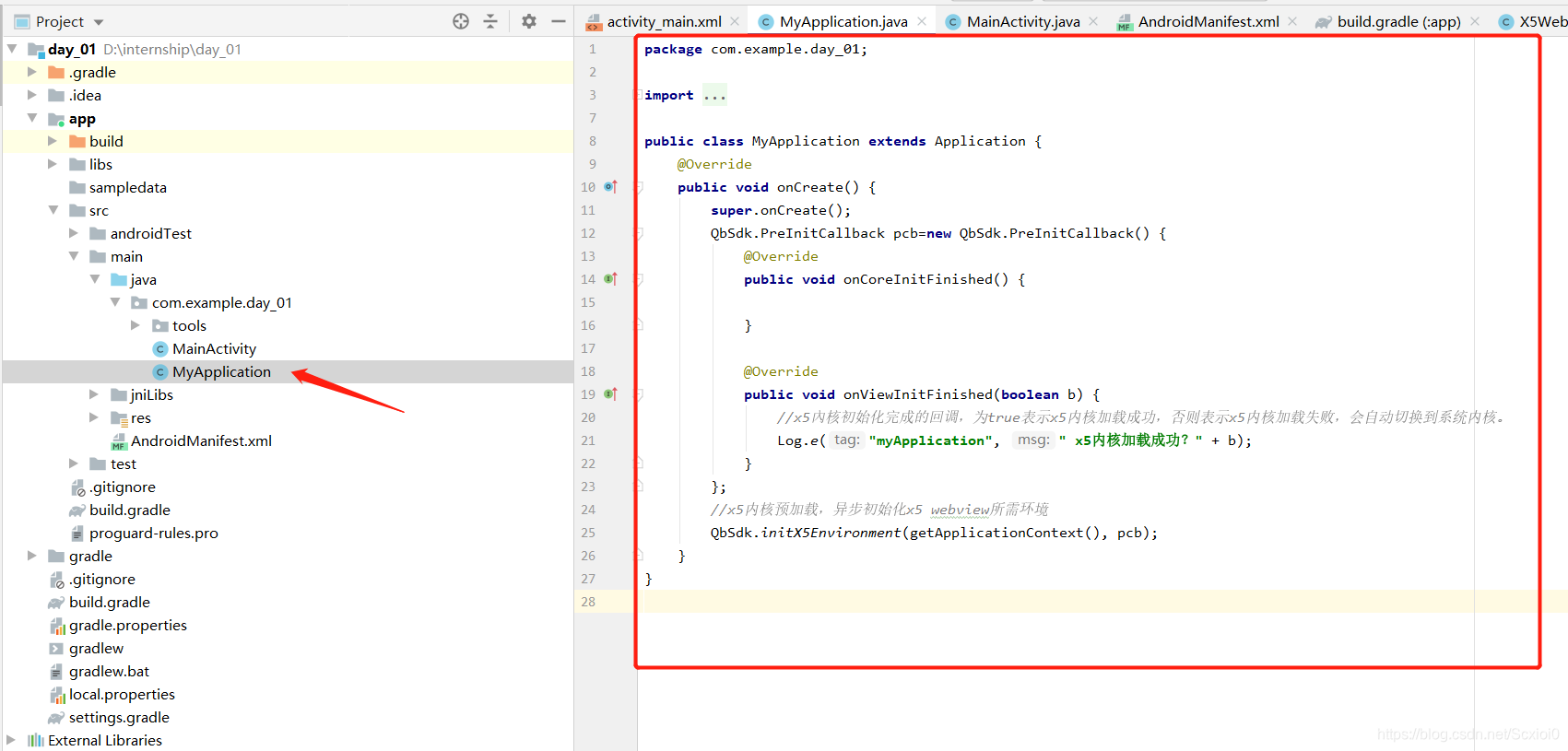Collapse the src folder
The image size is (1568, 751).
tap(53, 210)
